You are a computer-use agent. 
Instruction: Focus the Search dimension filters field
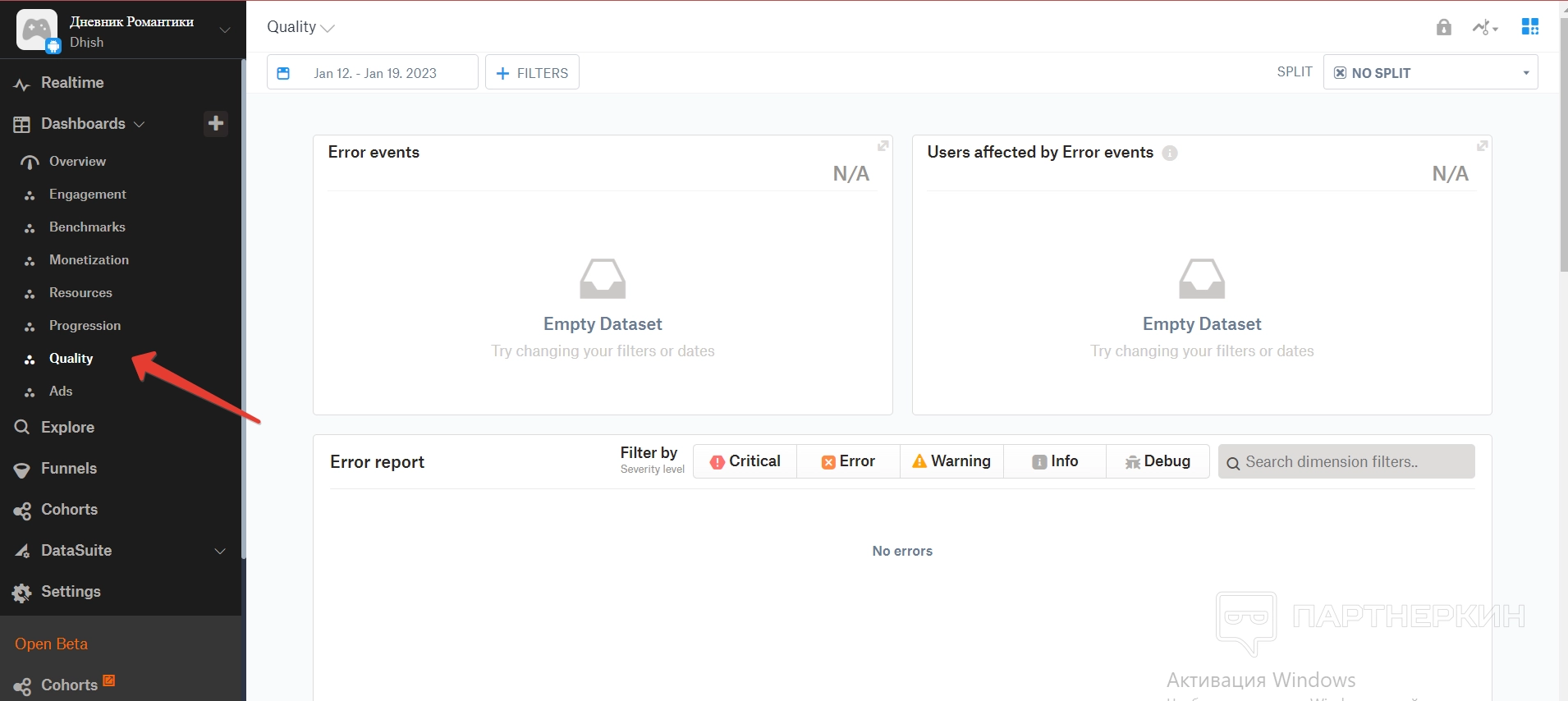(1346, 461)
